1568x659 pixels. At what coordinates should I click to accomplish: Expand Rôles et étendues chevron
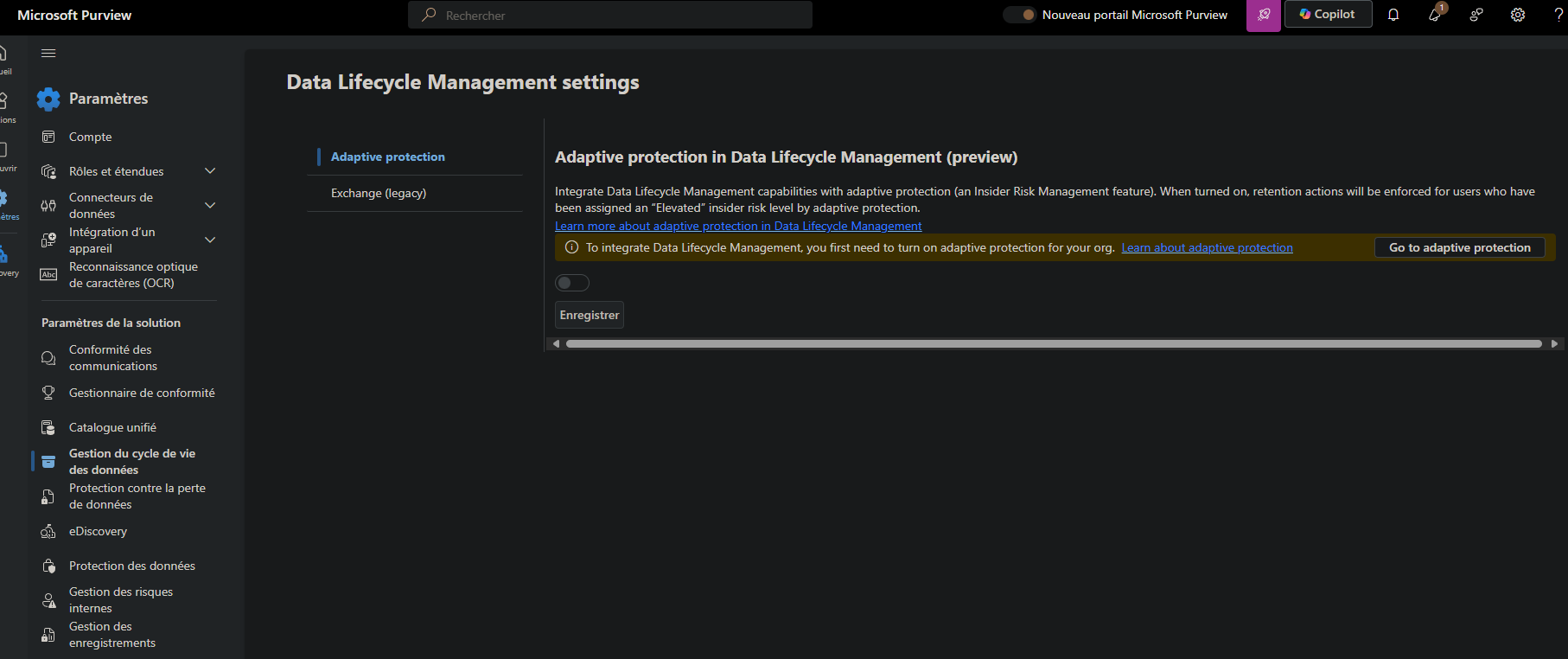point(210,171)
